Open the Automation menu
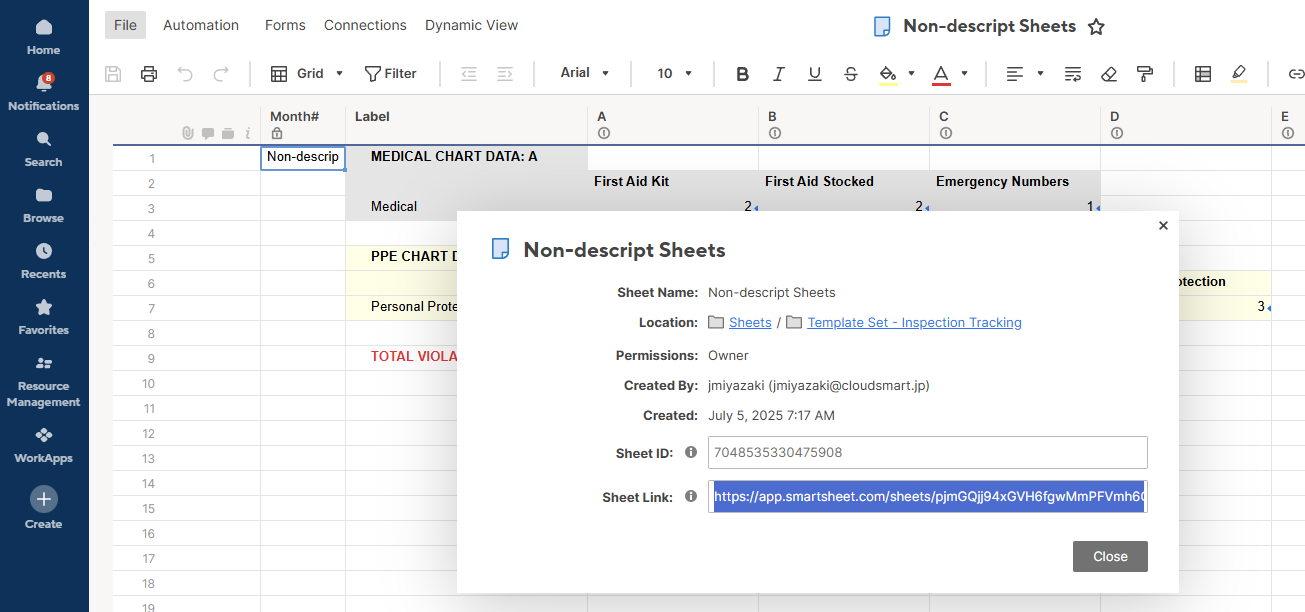 pyautogui.click(x=201, y=25)
